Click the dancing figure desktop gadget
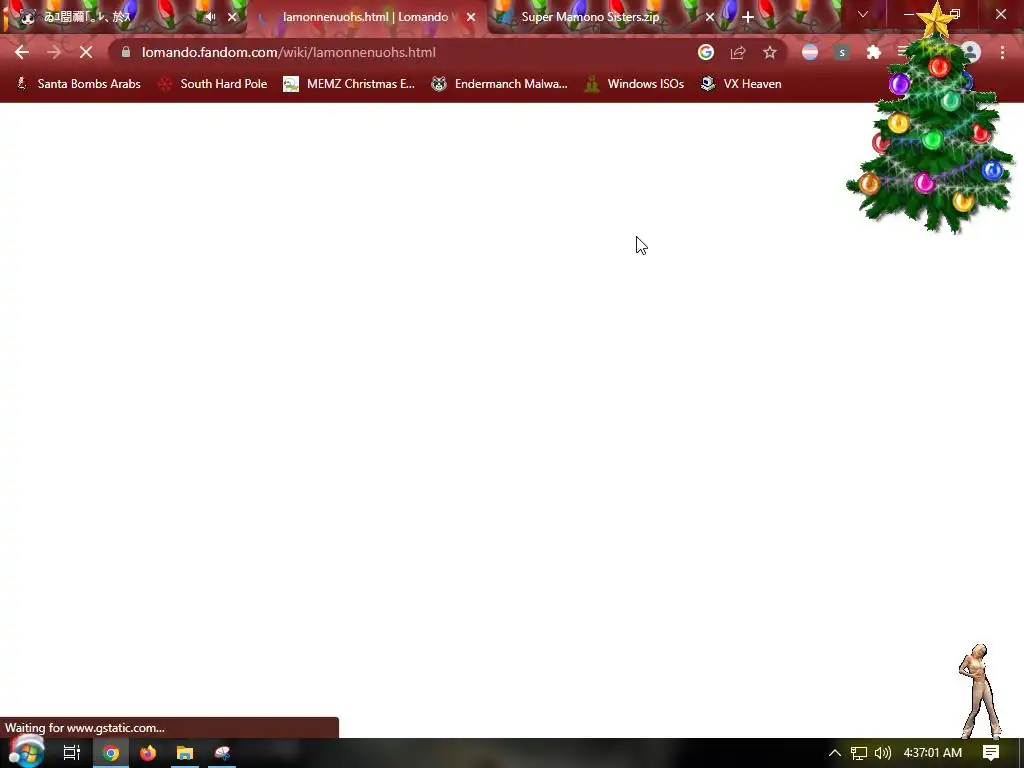The image size is (1024, 768). point(980,691)
